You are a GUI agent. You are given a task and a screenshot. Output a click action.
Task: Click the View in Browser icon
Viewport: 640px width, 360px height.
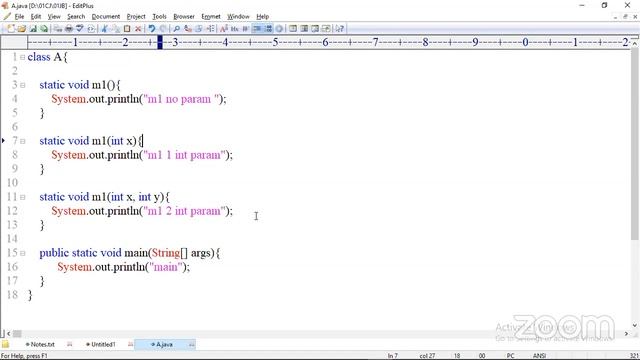[91, 29]
